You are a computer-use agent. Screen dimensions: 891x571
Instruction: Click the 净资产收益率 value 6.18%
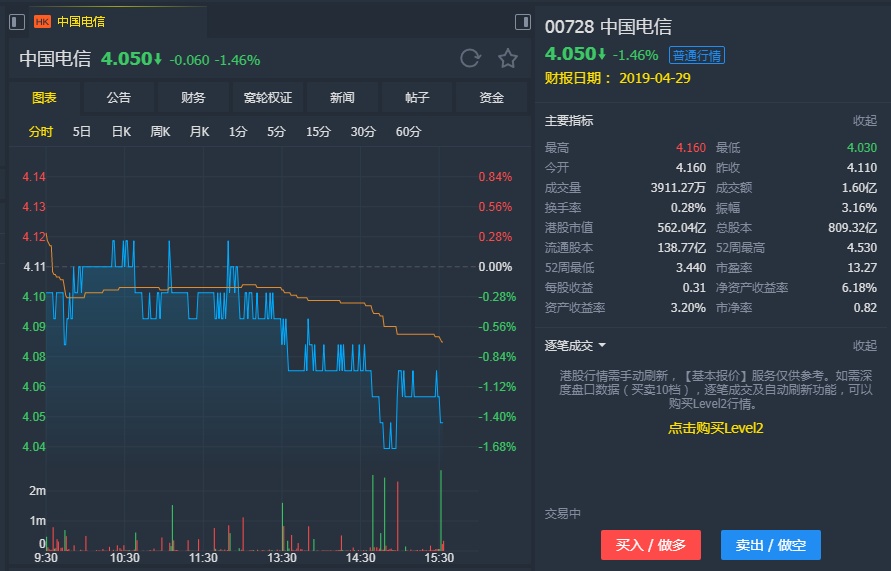pos(859,287)
